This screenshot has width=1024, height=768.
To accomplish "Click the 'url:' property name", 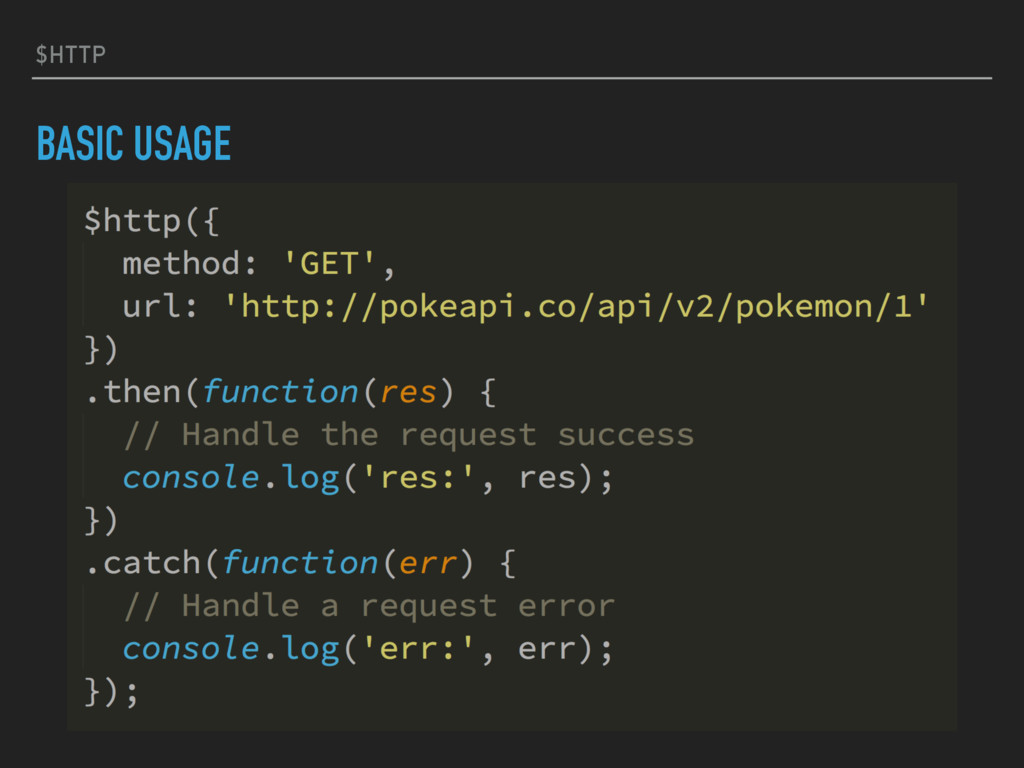I will click(x=160, y=306).
